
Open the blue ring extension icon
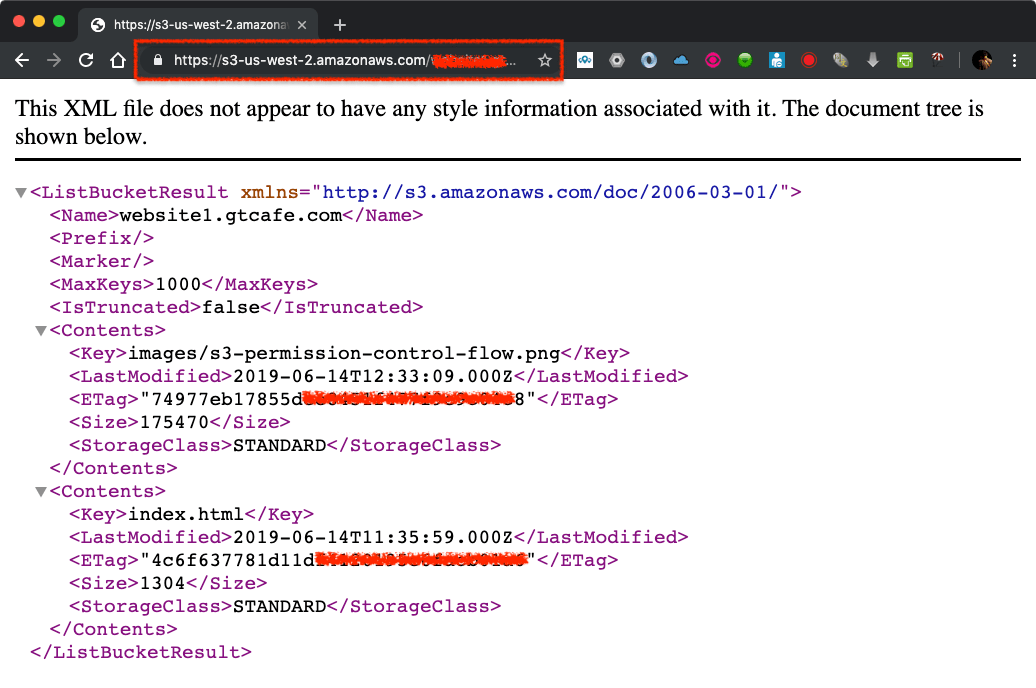649,60
